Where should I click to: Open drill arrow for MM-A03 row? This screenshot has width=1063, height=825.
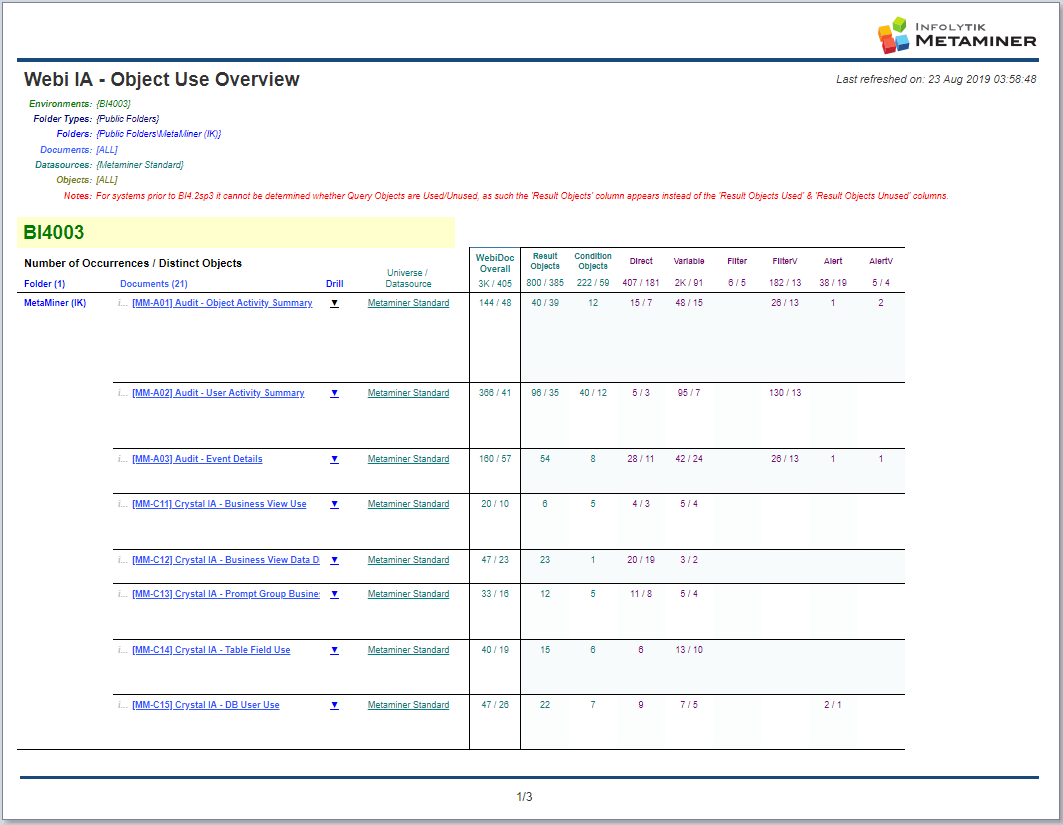point(334,460)
